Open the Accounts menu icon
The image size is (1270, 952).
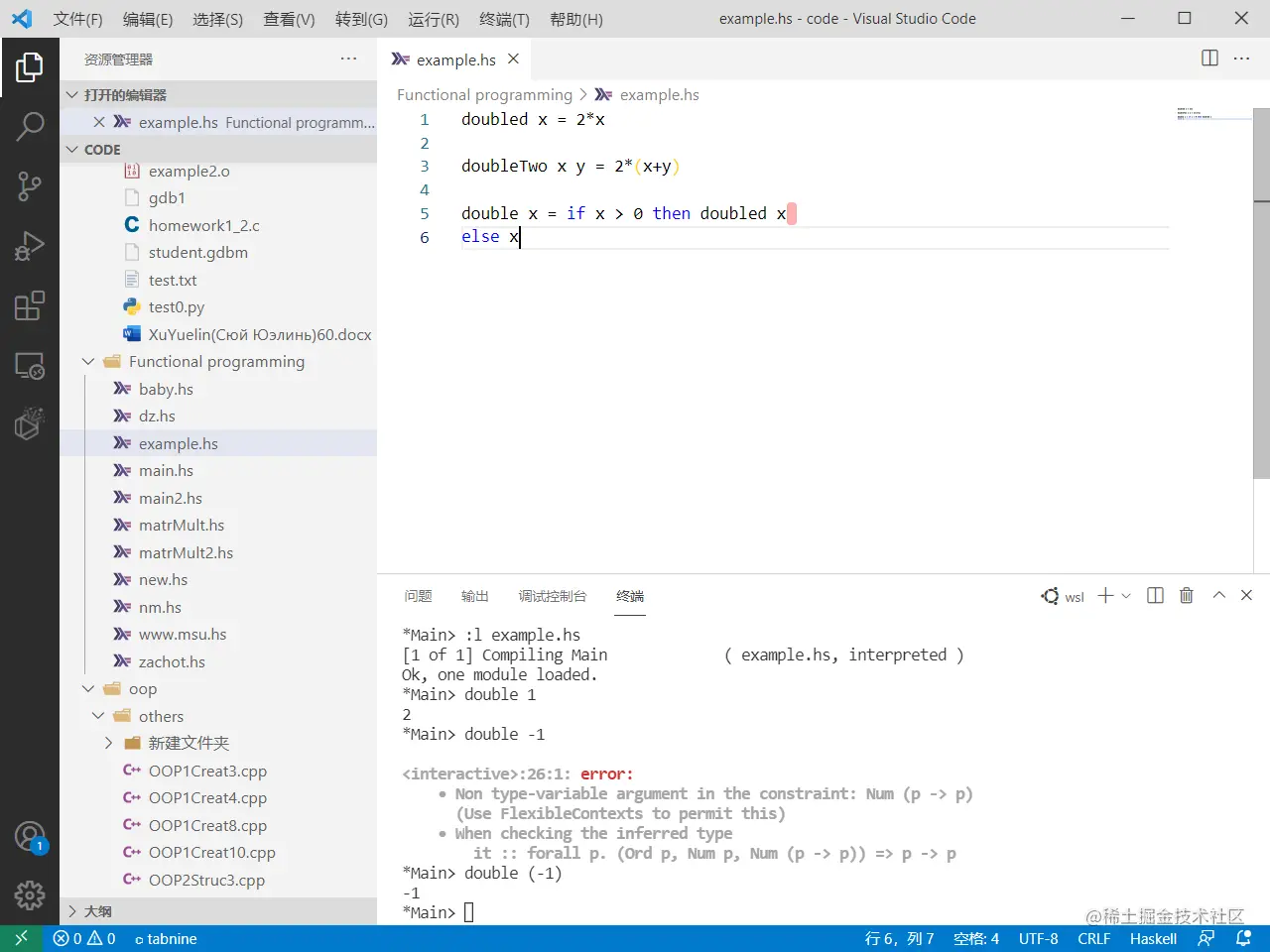point(30,837)
